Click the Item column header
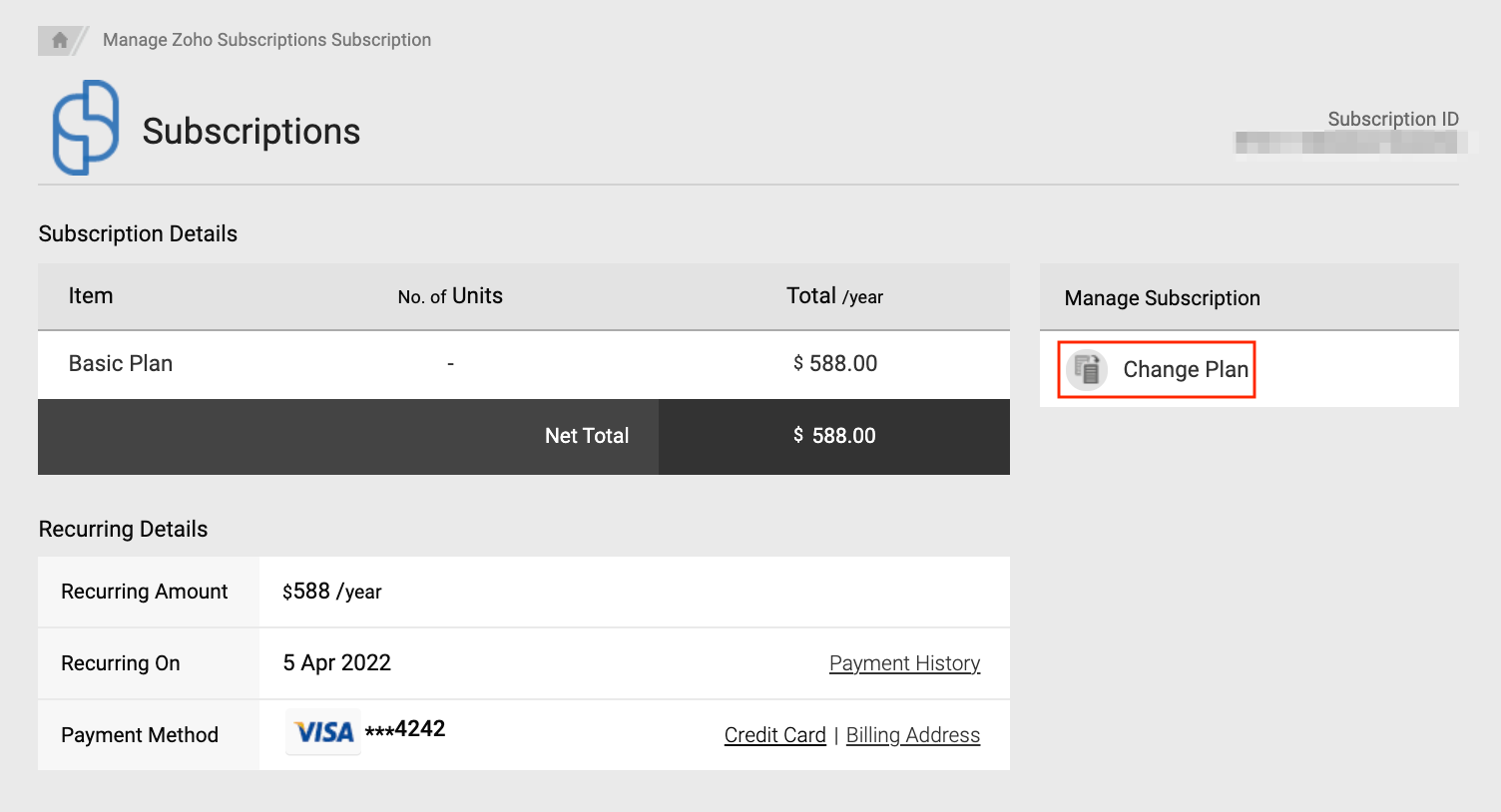 [91, 296]
